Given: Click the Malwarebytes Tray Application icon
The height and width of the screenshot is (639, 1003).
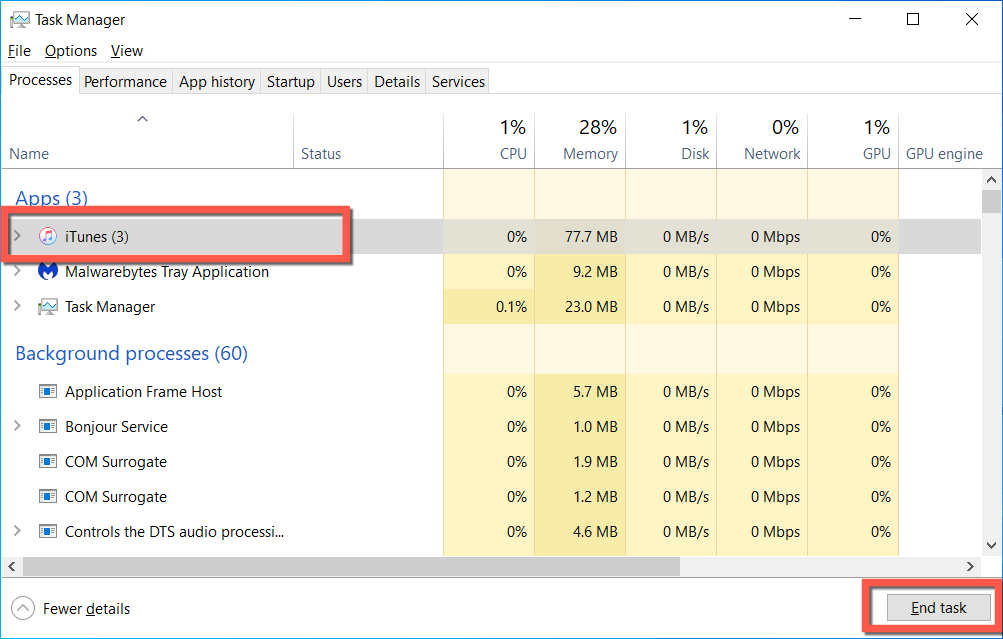Looking at the screenshot, I should pyautogui.click(x=47, y=272).
